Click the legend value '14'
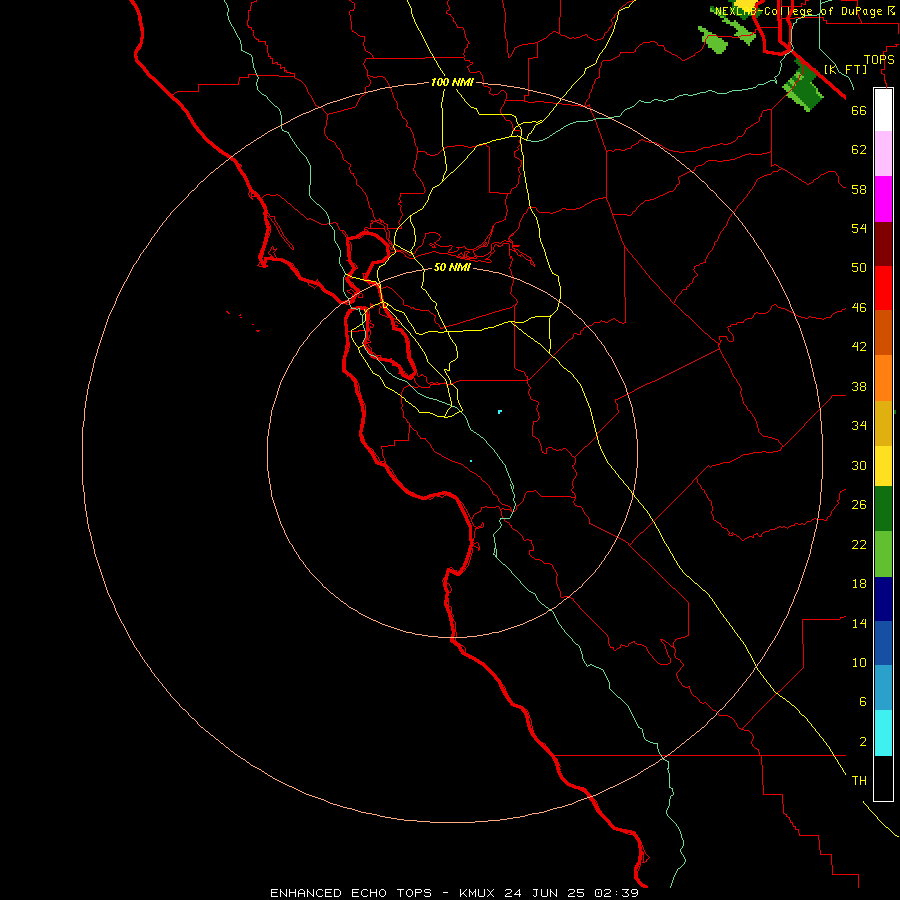900x900 pixels. click(x=859, y=623)
